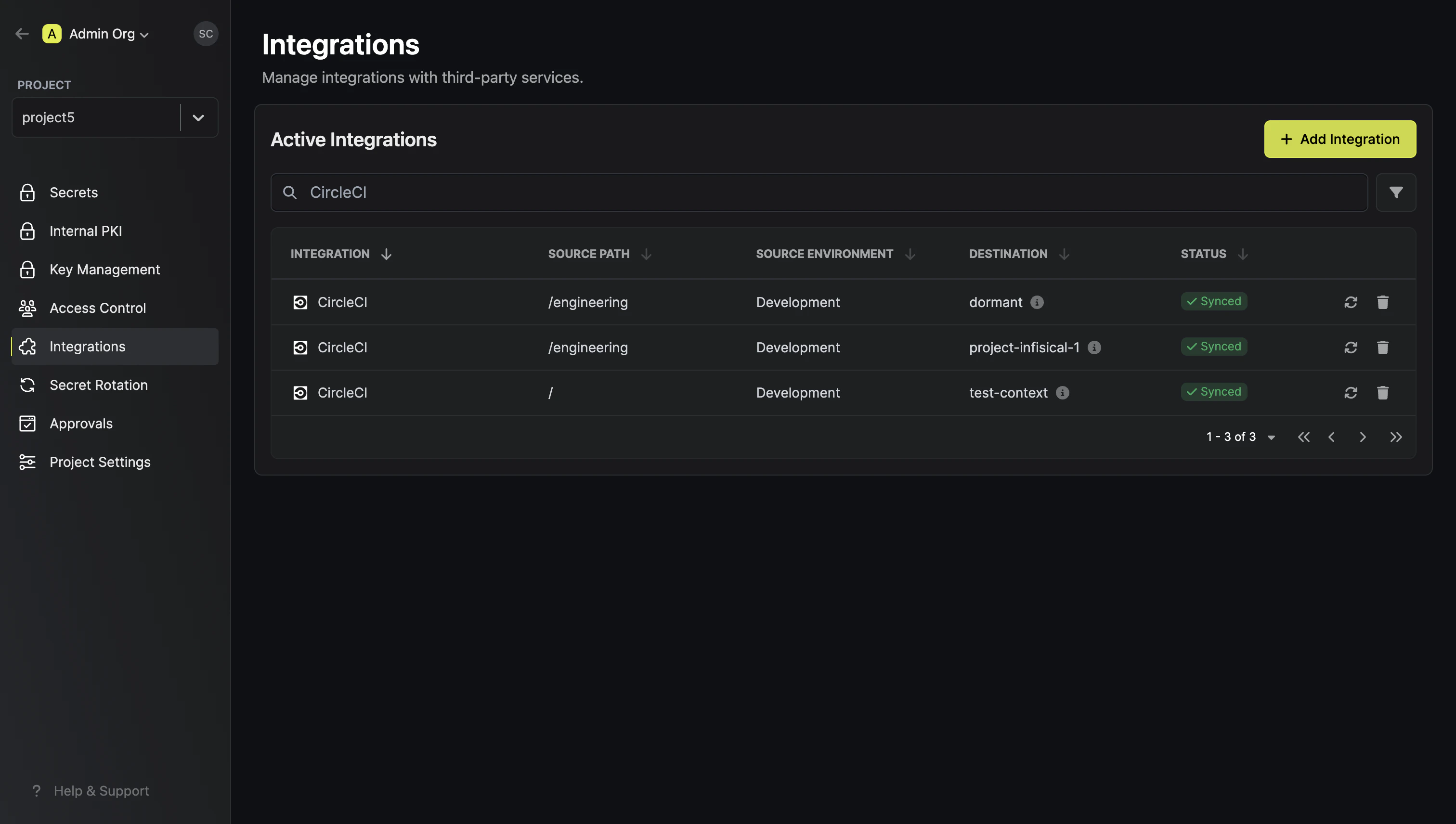Click the dormant destination text
This screenshot has width=1456, height=824.
pos(996,302)
